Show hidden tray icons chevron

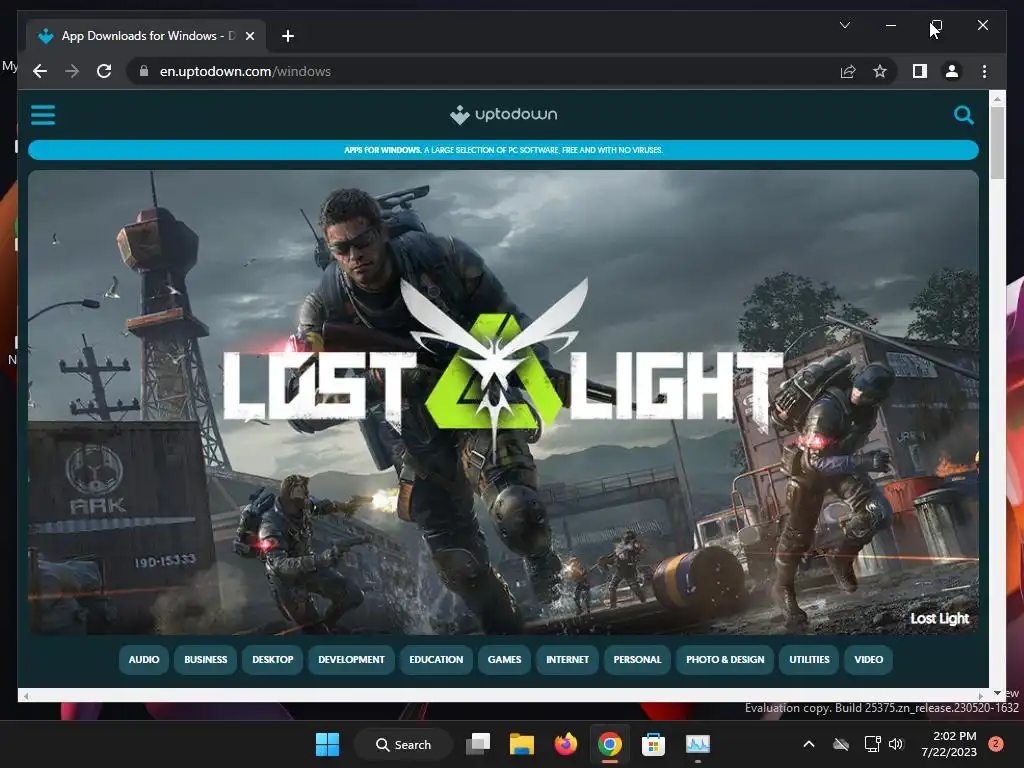pos(808,744)
